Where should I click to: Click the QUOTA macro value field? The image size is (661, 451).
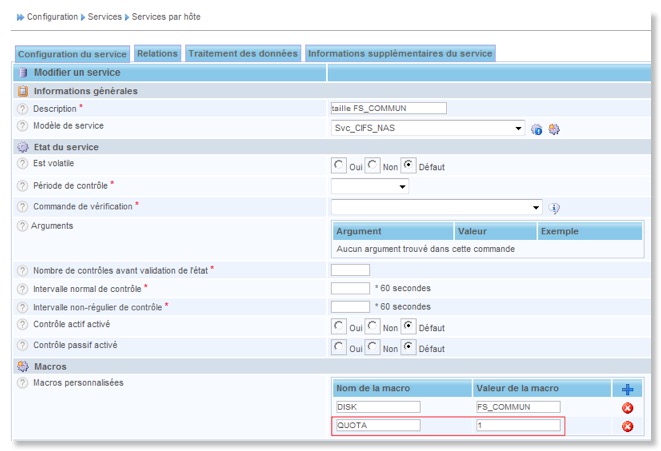[x=517, y=425]
